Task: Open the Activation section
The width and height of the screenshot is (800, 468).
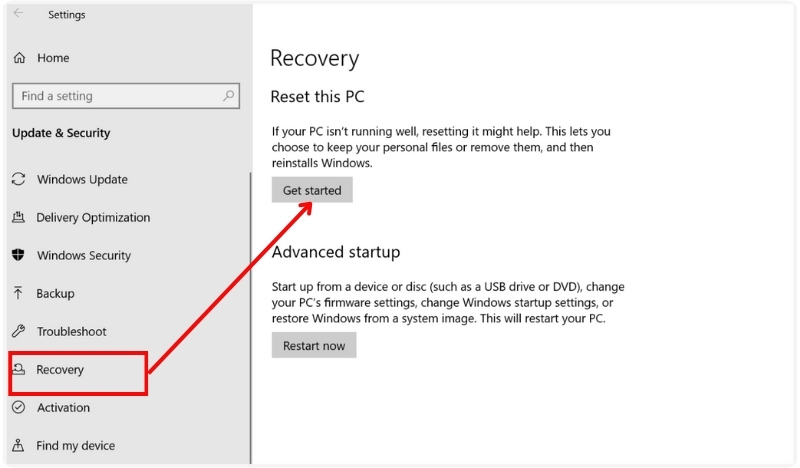Action: pos(63,407)
